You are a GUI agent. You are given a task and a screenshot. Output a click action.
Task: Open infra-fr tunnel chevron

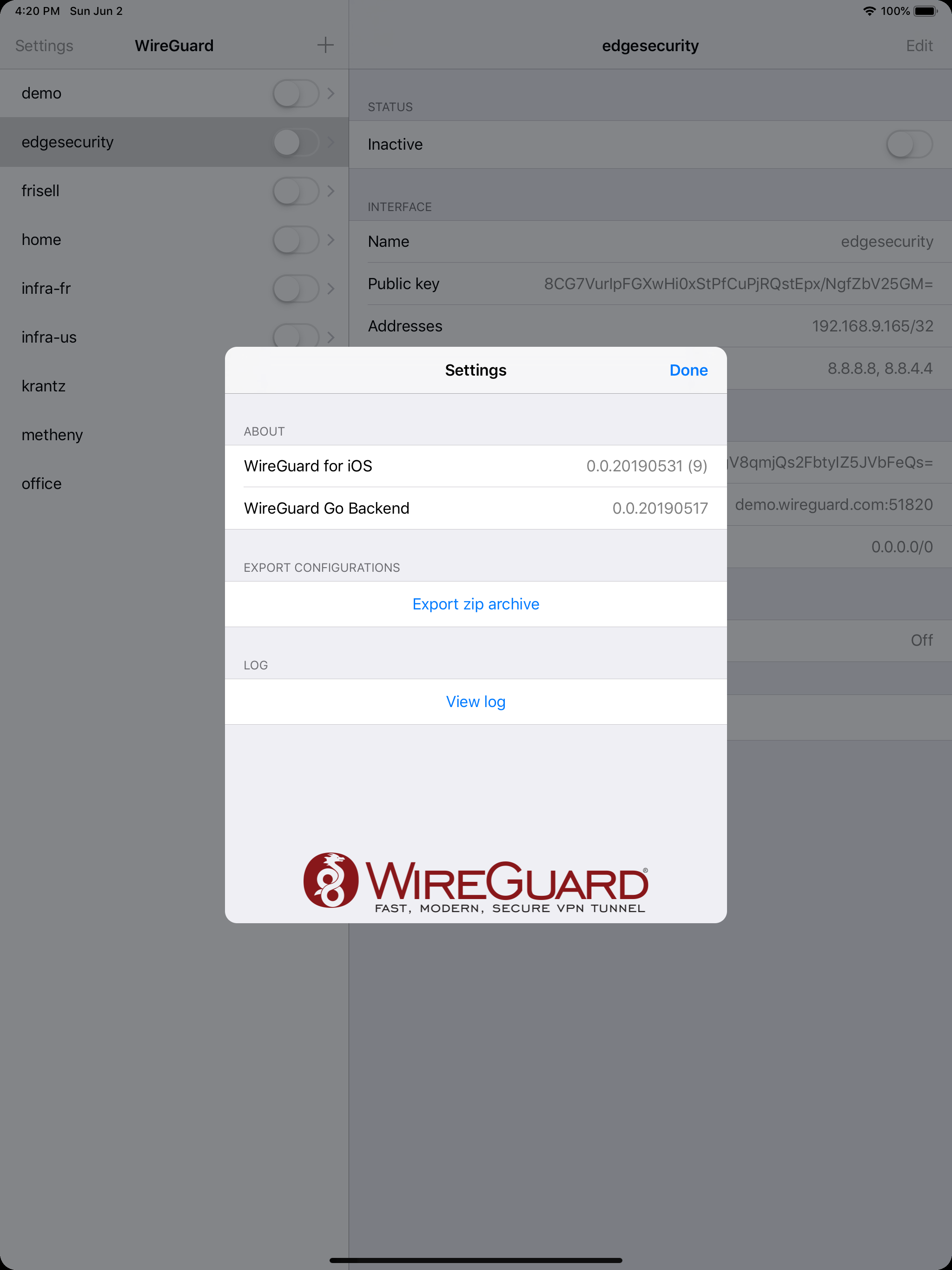331,289
